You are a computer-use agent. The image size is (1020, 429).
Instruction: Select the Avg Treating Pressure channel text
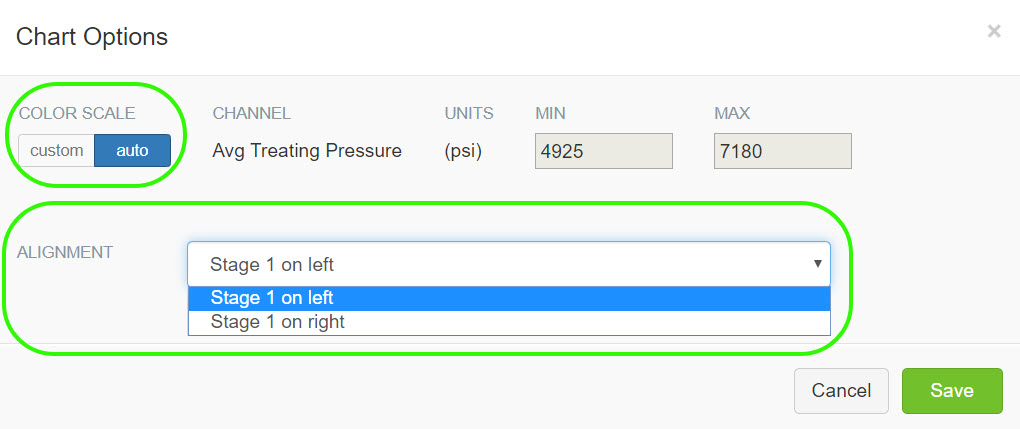tap(307, 151)
